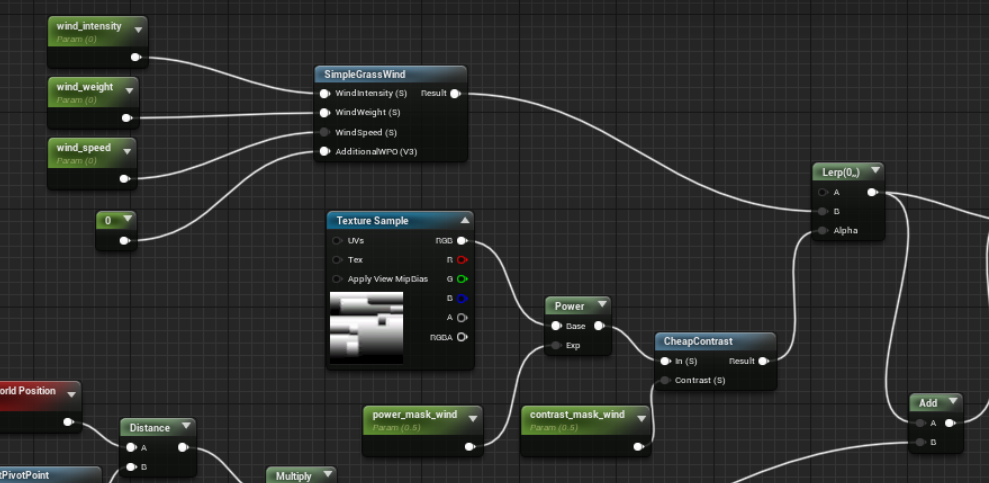Click the Add node B input pin
Screen dimensions: 989x483
pos(921,443)
